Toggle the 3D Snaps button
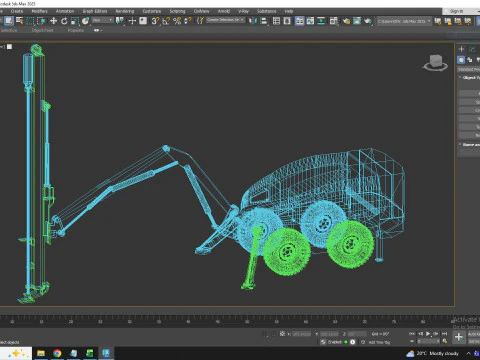 [x=155, y=21]
